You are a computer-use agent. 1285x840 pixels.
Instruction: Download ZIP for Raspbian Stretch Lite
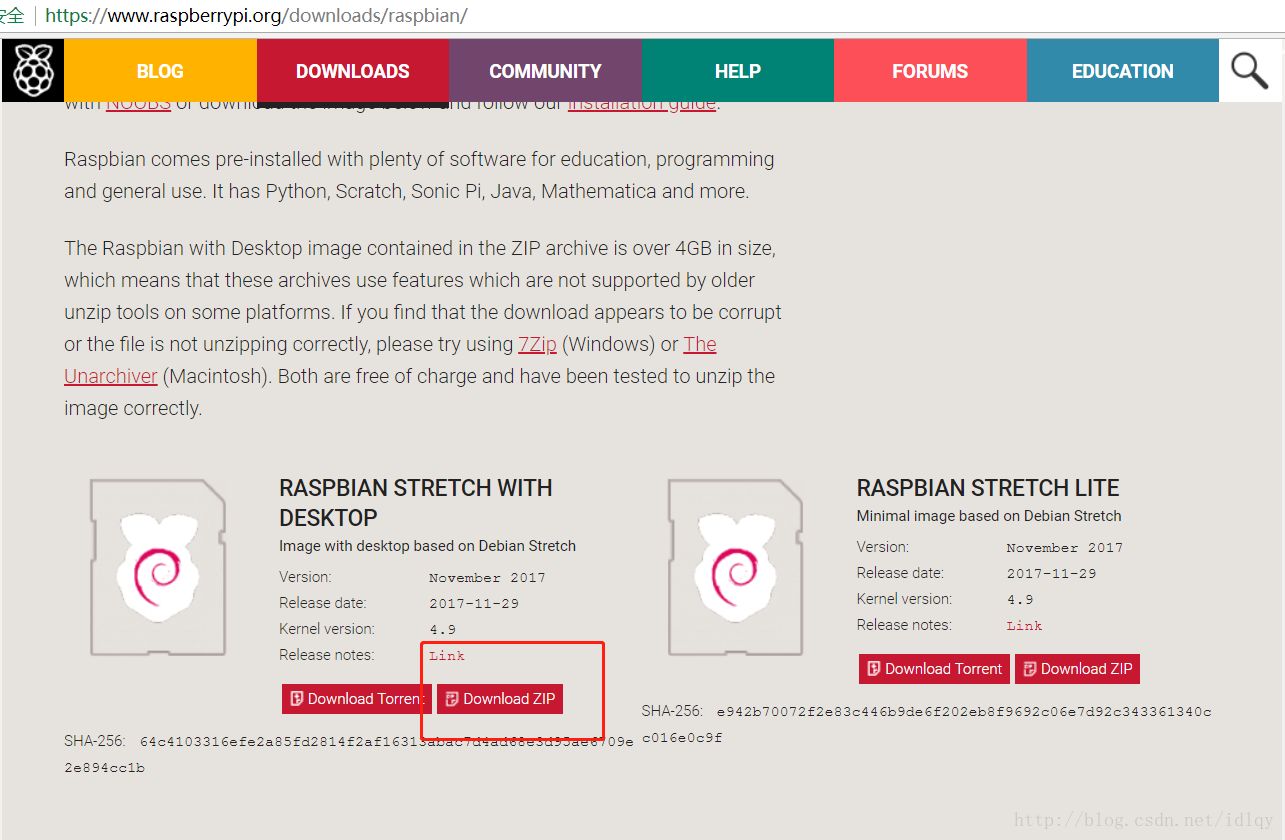point(1077,669)
